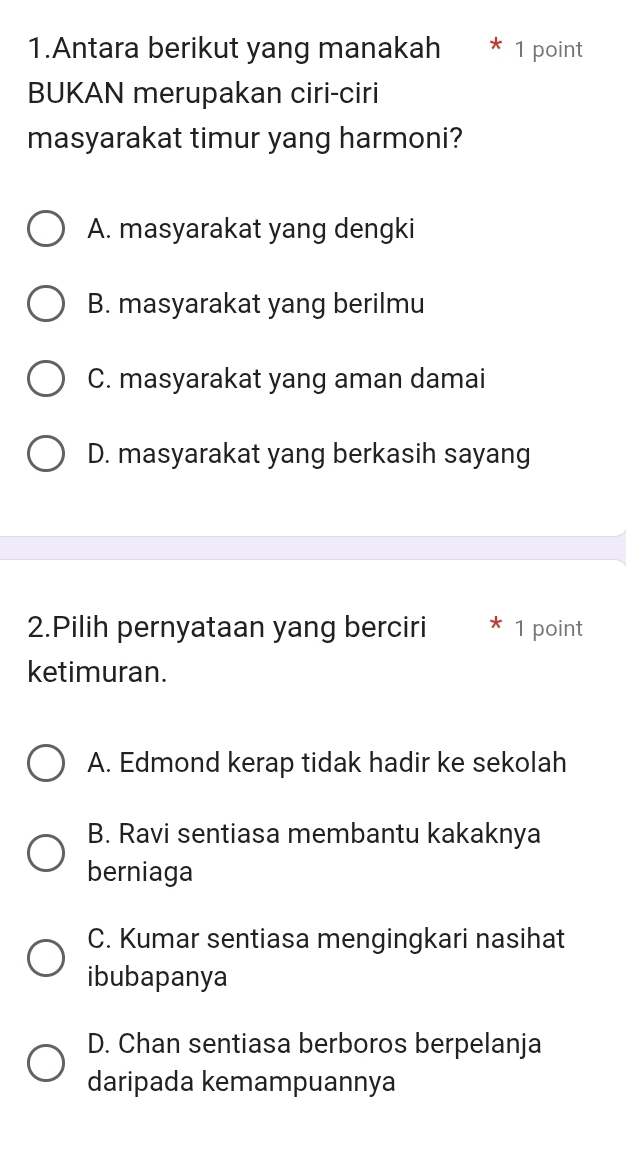Select option A. masyarakat yang dengki
626x1150 pixels.
coord(45,229)
